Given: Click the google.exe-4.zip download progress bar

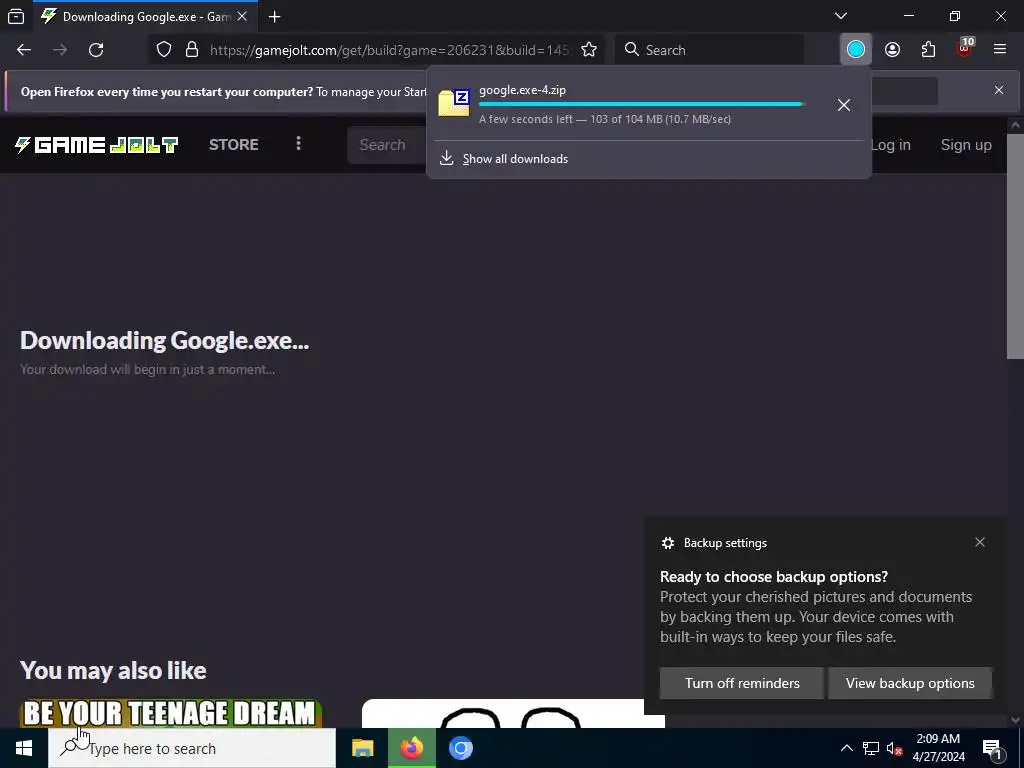Looking at the screenshot, I should coord(641,104).
